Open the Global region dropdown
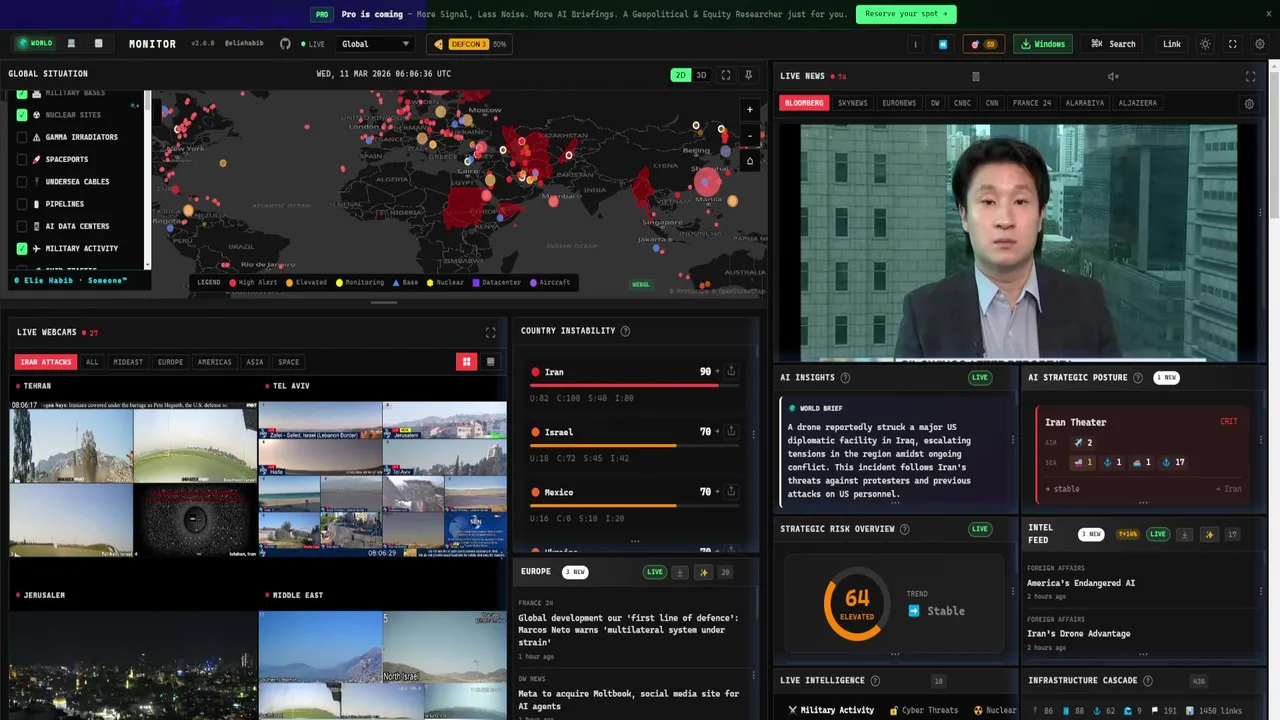Screen dimensions: 1280x720 (375, 44)
